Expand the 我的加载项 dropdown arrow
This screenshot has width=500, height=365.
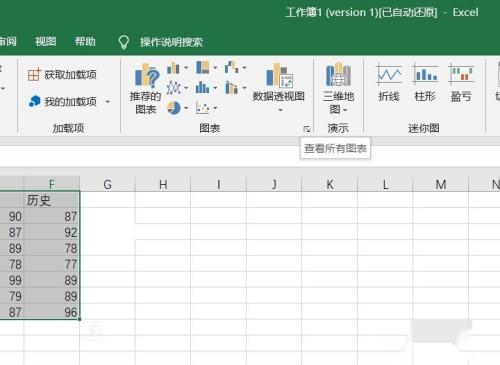107,101
